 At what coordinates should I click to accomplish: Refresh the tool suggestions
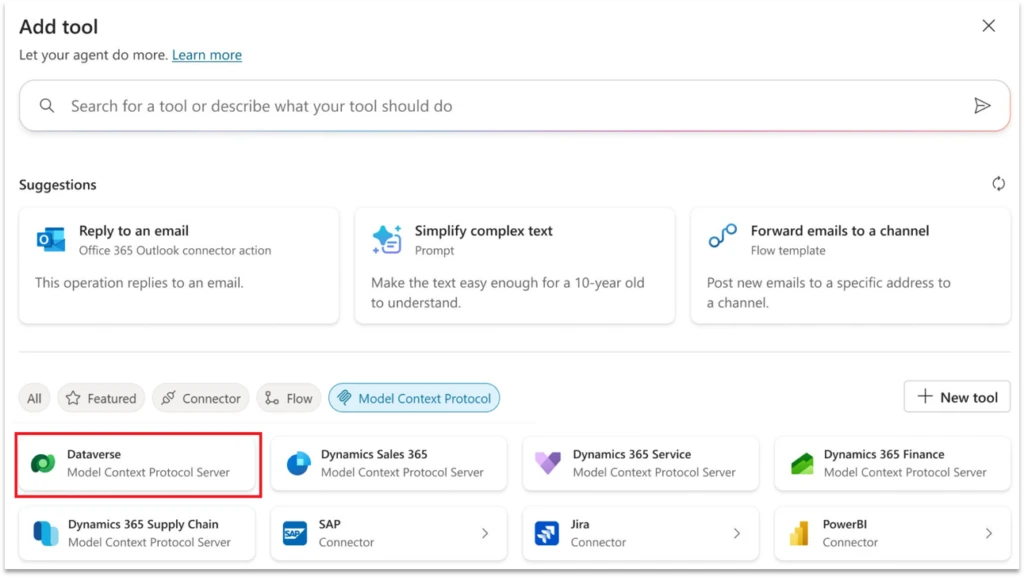998,184
